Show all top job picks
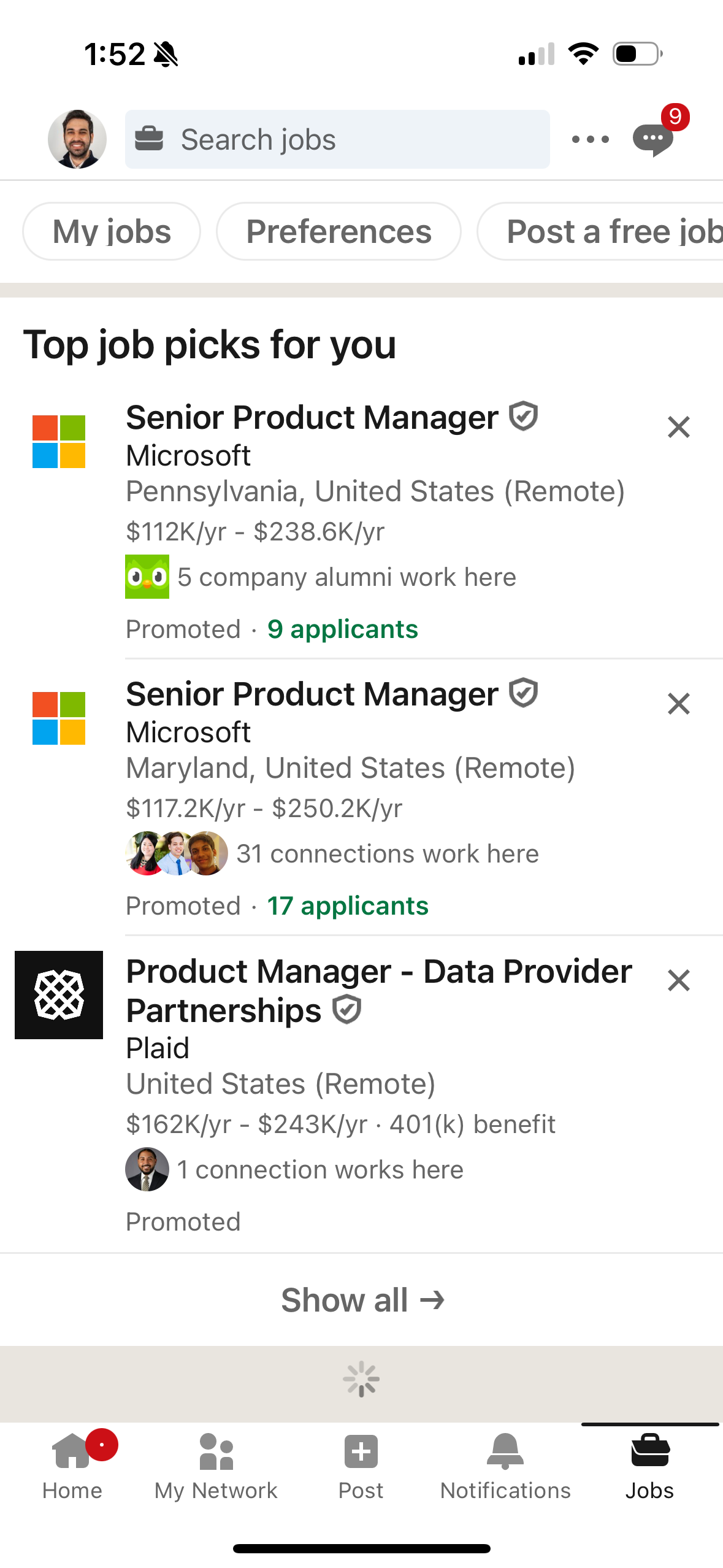This screenshot has width=723, height=1568. [x=361, y=1298]
